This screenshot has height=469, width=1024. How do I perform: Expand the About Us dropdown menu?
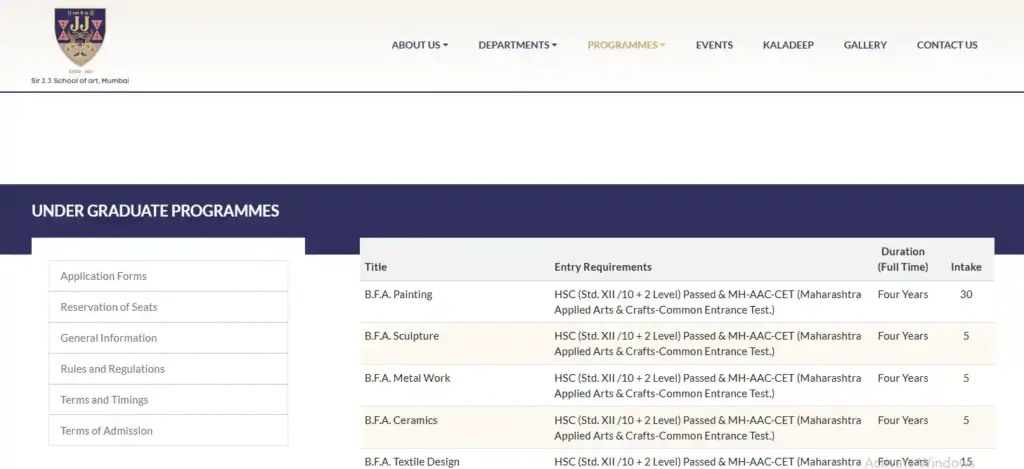point(419,45)
